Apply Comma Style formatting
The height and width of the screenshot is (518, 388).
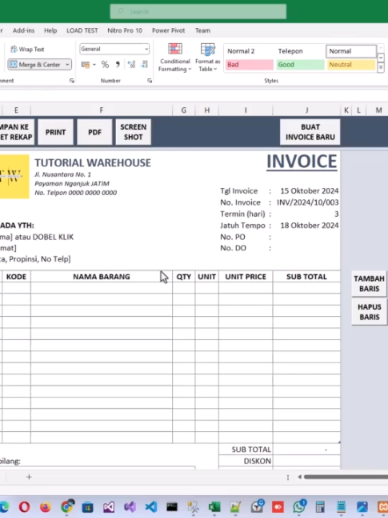[x=117, y=64]
